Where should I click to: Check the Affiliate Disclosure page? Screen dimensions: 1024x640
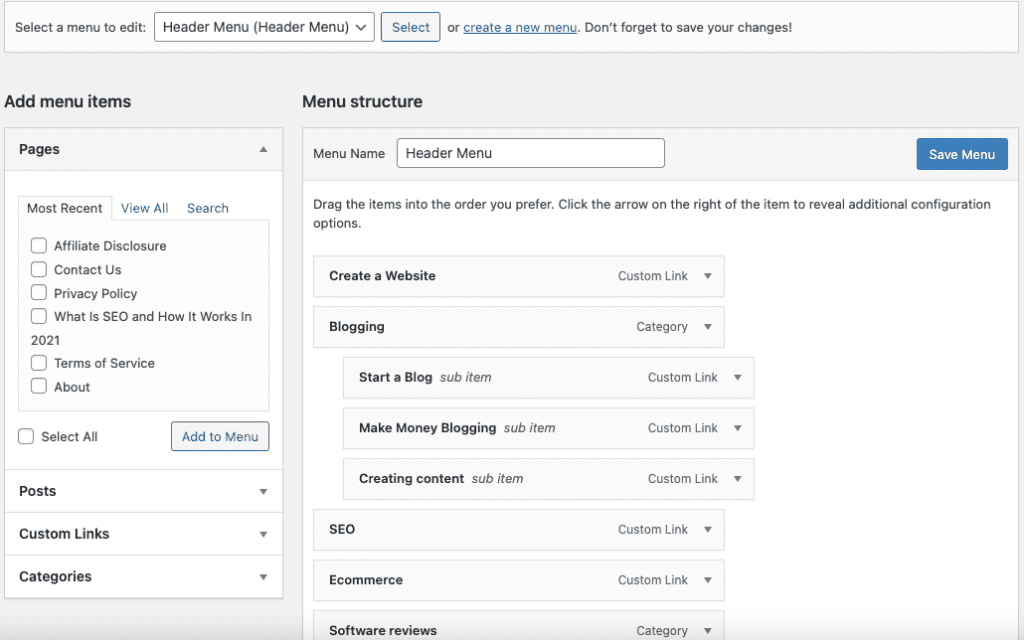(38, 245)
